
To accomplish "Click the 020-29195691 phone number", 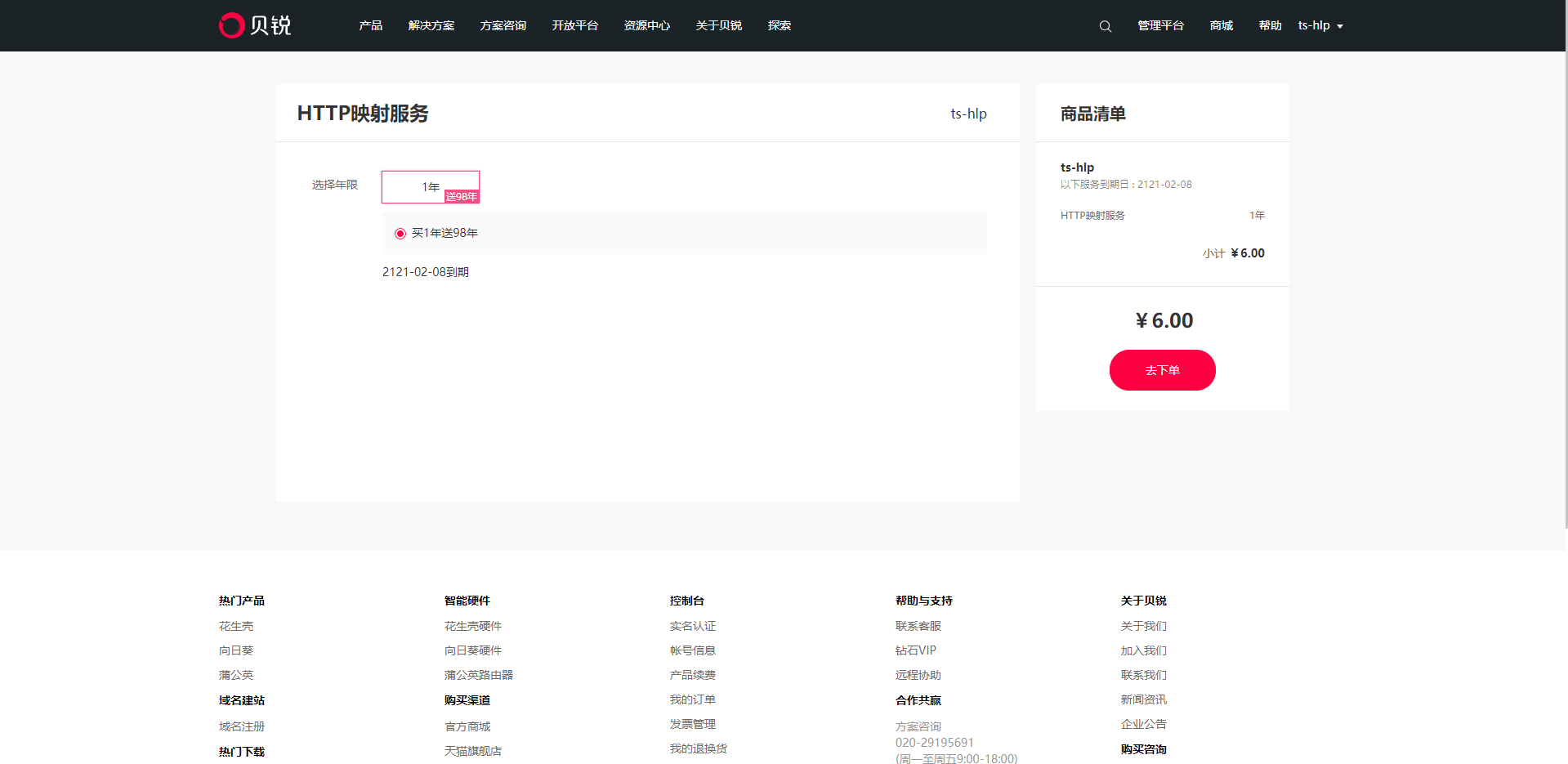I will click(x=935, y=743).
